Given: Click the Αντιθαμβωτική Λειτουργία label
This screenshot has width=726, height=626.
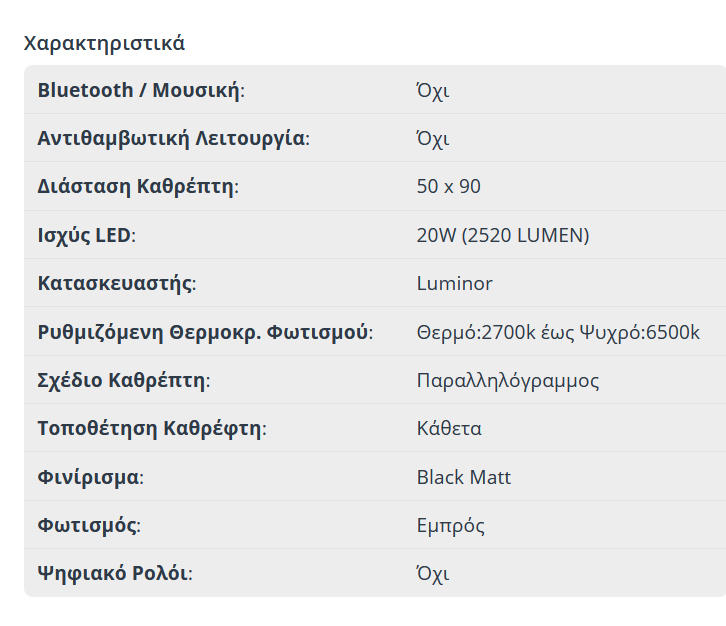Looking at the screenshot, I should [x=172, y=138].
